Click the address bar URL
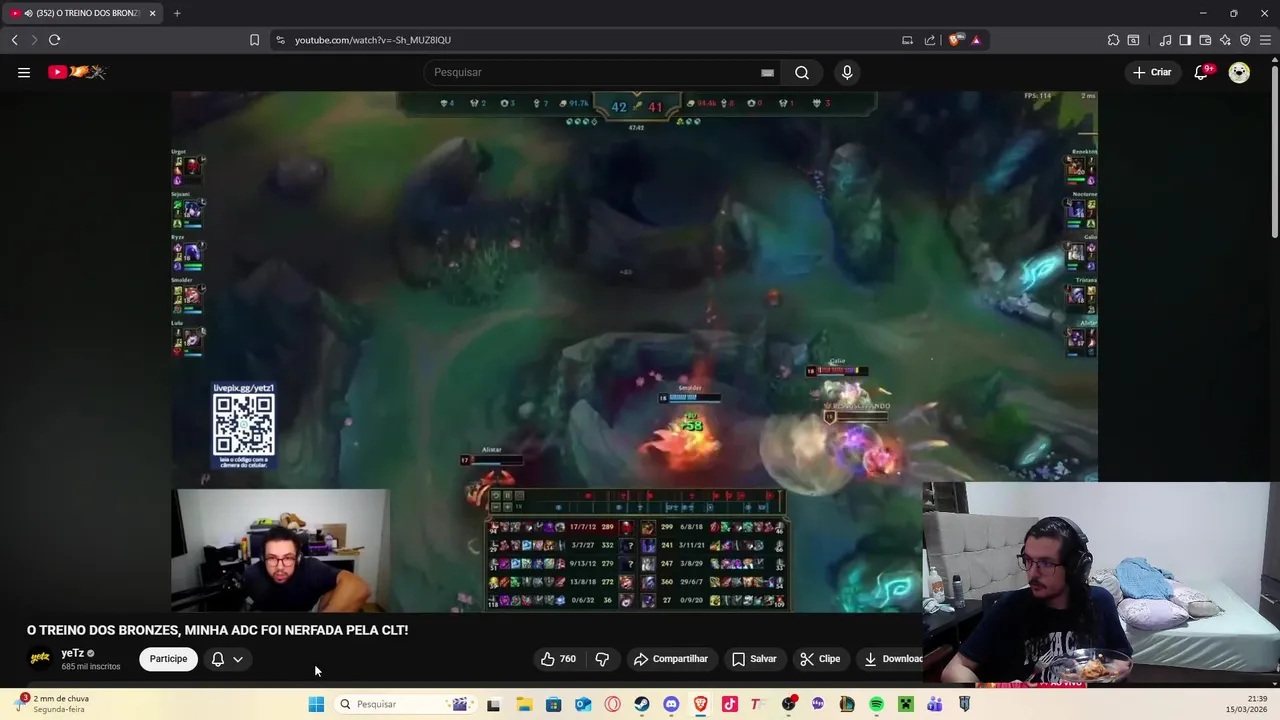The width and height of the screenshot is (1280, 720). point(372,40)
